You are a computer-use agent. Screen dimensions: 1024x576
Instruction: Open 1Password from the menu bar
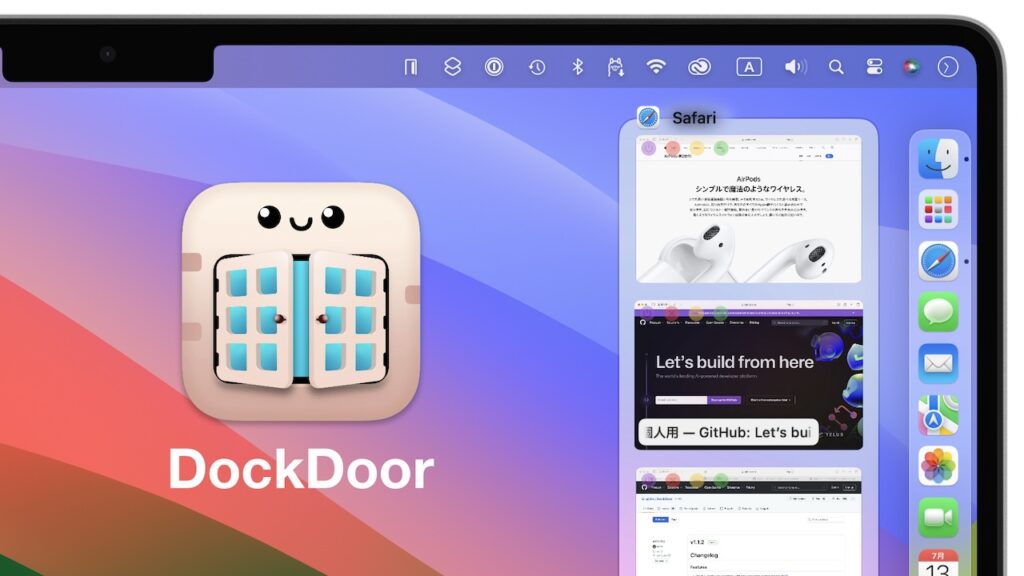[x=492, y=67]
